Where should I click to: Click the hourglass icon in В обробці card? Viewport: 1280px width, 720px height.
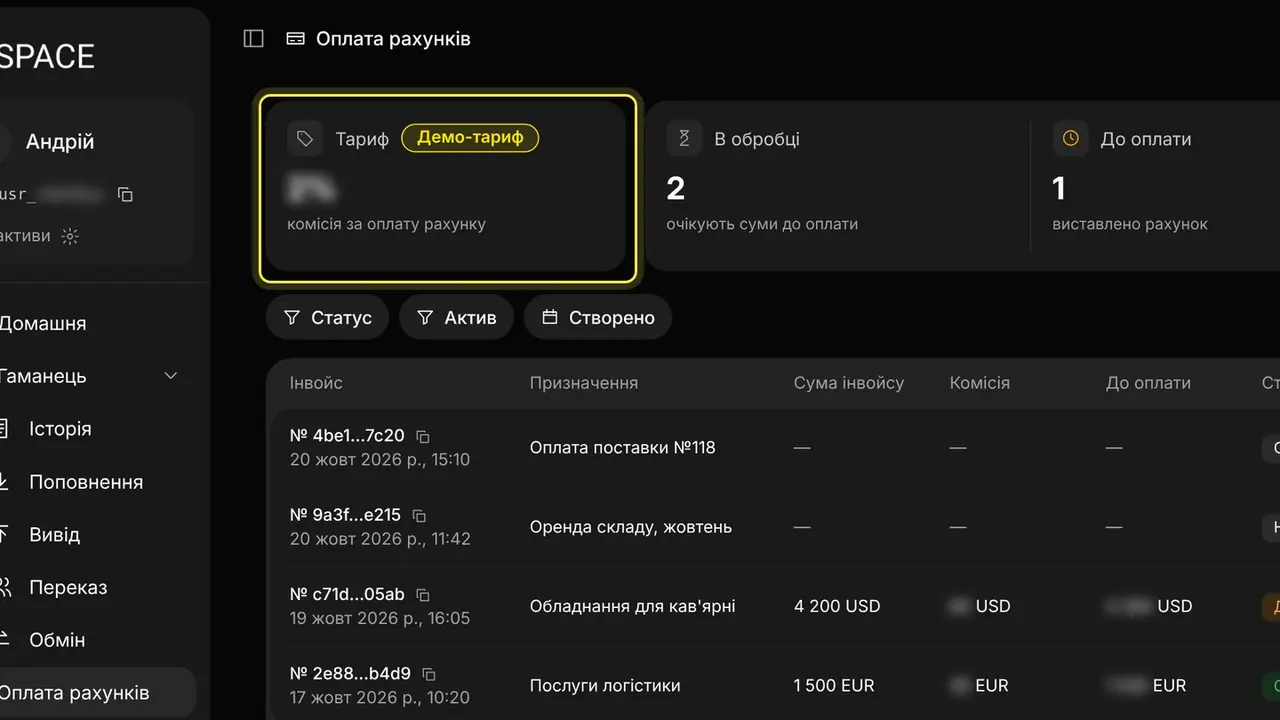click(684, 139)
